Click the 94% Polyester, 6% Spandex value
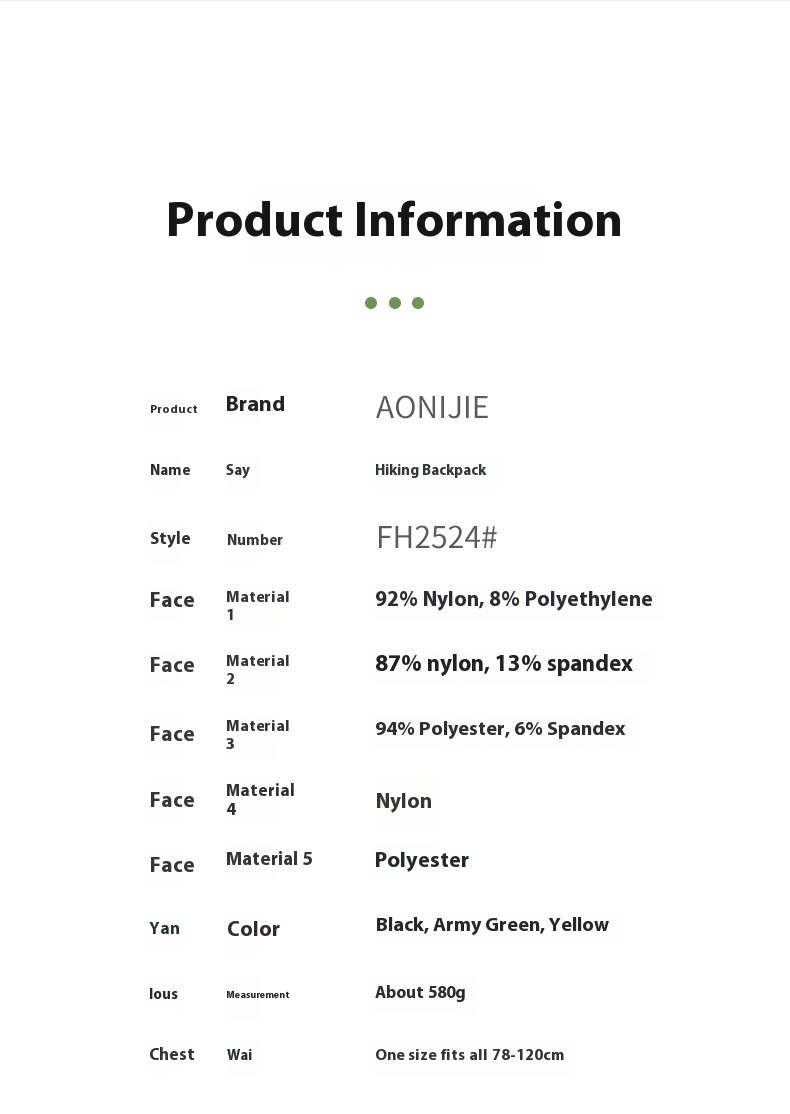This screenshot has width=790, height=1114. coord(500,729)
